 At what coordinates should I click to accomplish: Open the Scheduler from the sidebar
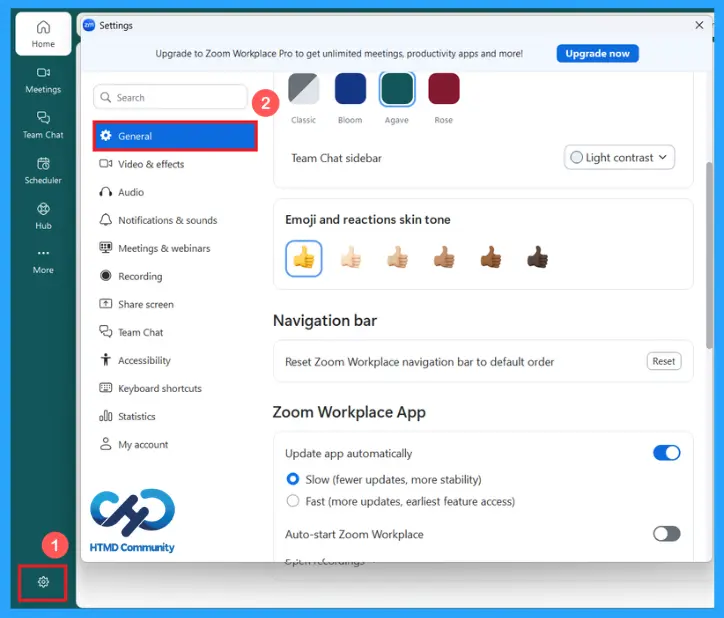[43, 170]
